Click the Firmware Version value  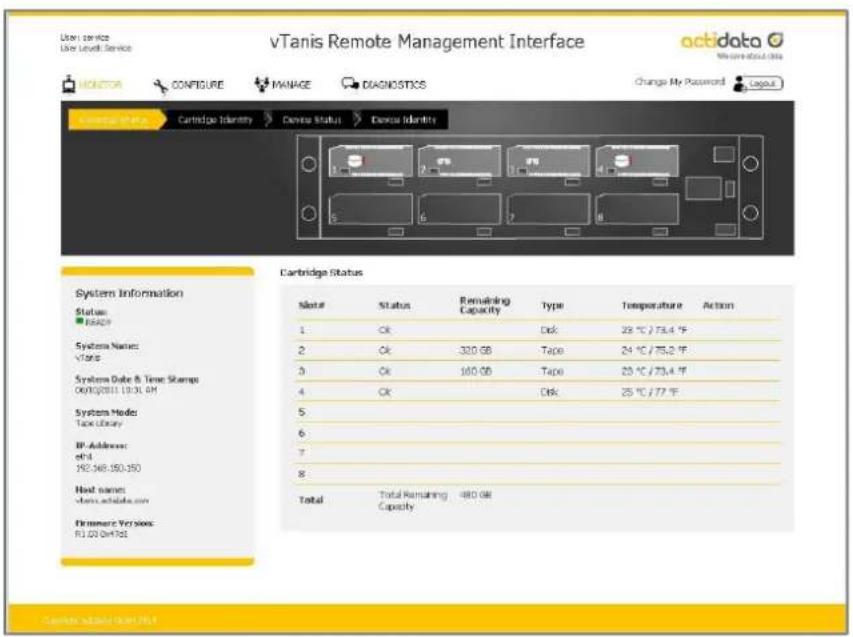tap(101, 534)
